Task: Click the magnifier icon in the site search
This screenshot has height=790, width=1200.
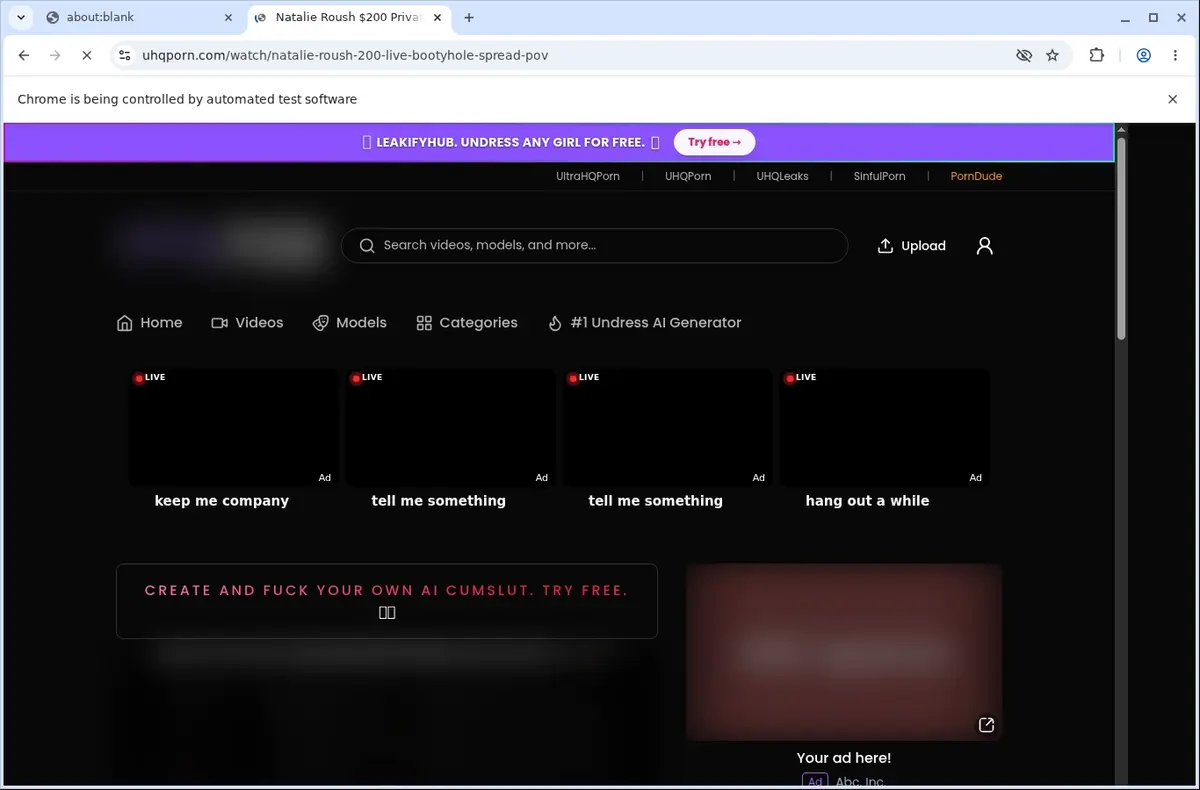Action: (x=367, y=245)
